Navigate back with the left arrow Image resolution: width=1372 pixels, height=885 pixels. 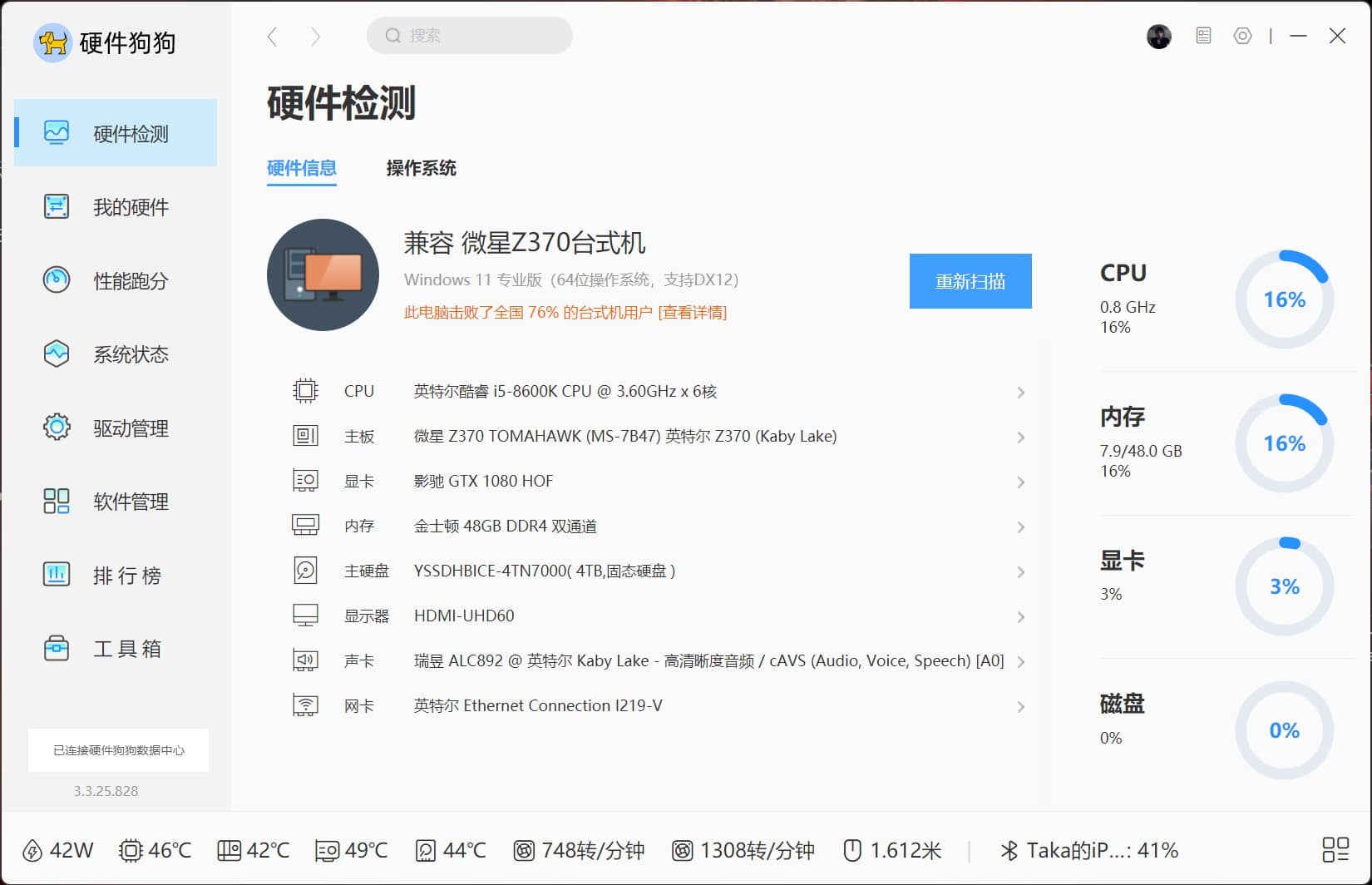pyautogui.click(x=272, y=36)
